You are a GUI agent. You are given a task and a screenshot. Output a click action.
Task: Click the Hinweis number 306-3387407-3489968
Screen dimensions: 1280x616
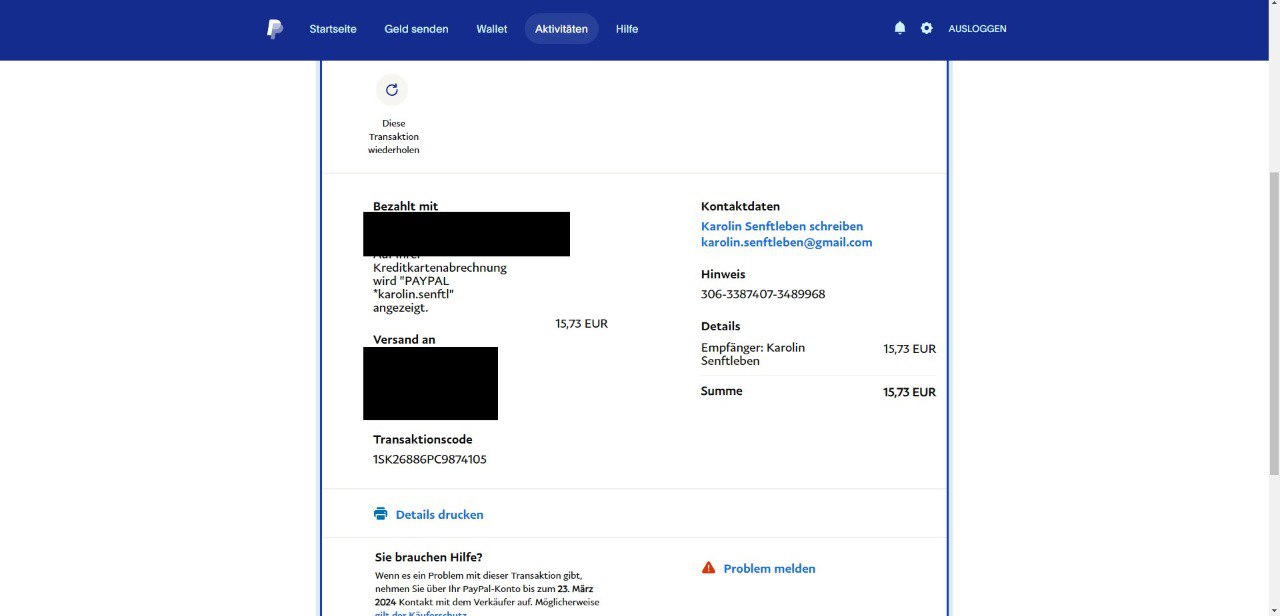coord(763,294)
